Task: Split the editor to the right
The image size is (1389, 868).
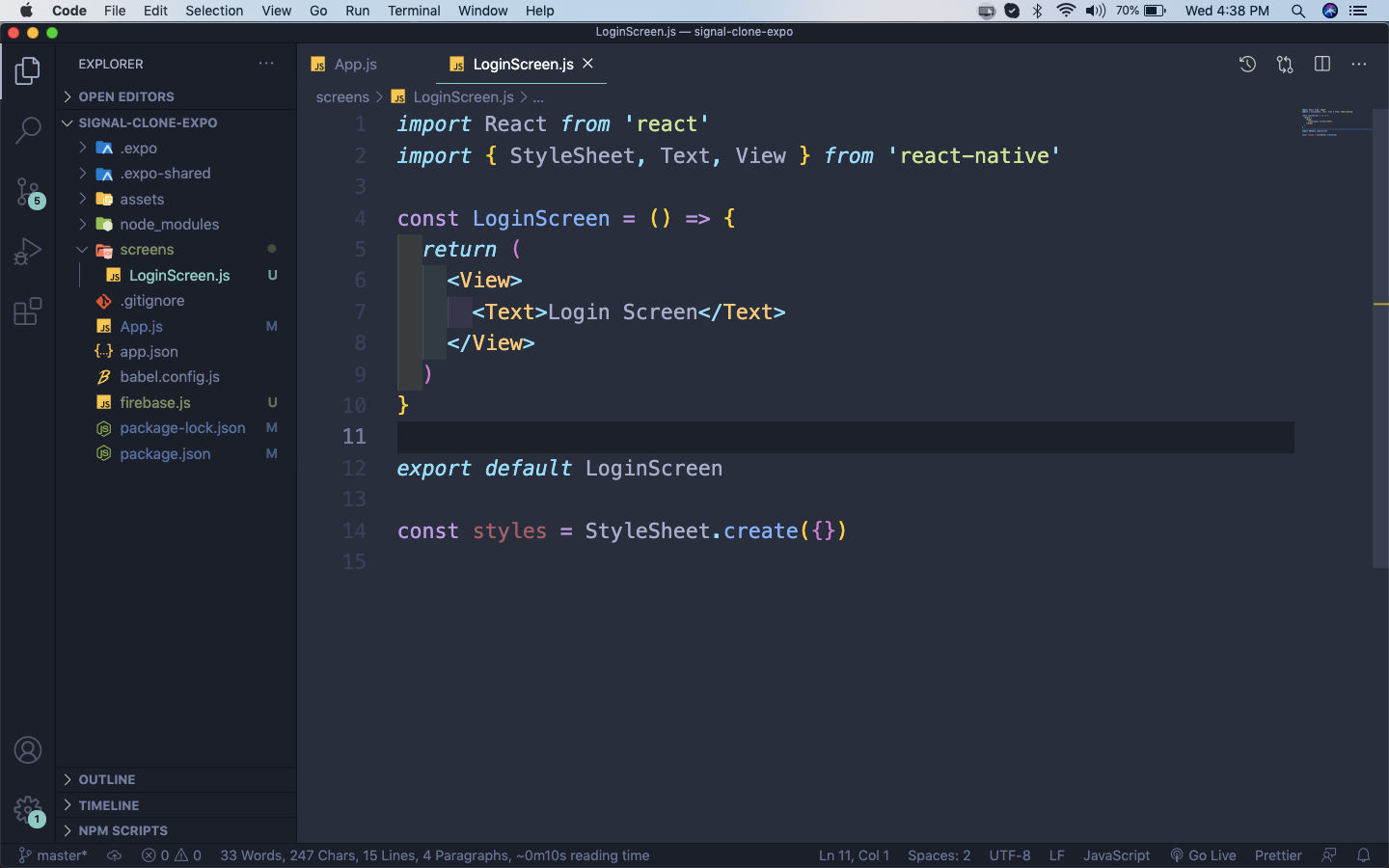Action: pyautogui.click(x=1322, y=65)
